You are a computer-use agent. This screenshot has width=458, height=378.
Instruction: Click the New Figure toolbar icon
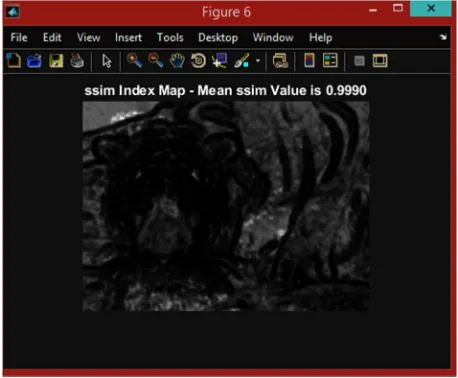14,61
